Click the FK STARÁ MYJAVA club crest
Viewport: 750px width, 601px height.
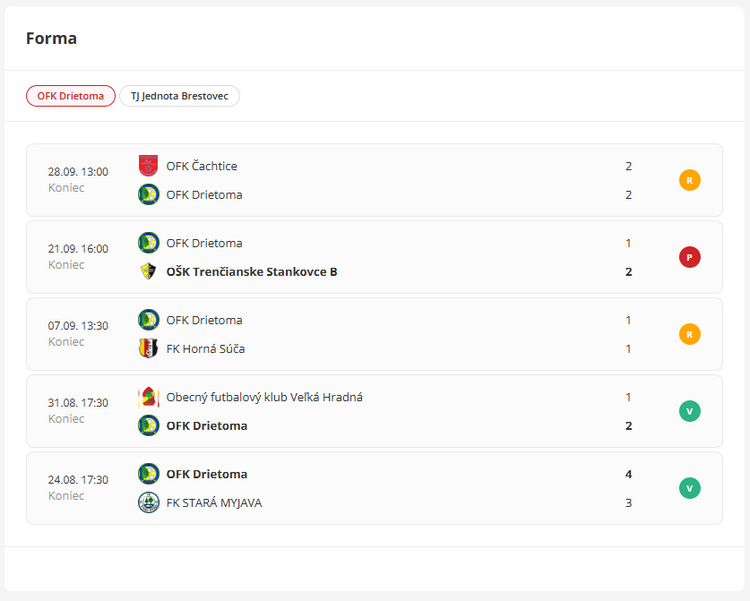coord(148,502)
